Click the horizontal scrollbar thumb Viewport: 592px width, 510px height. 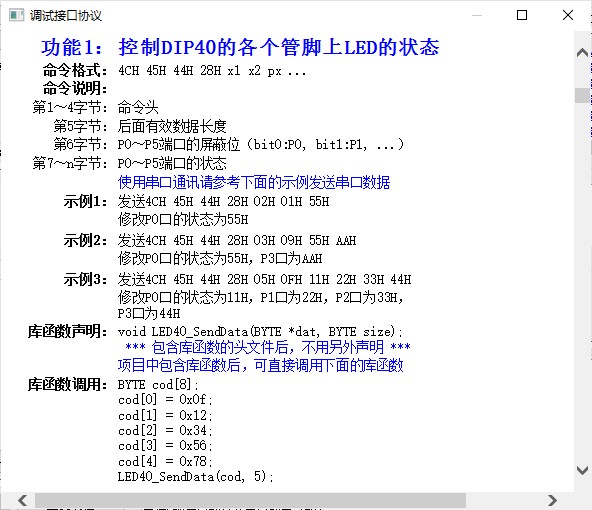[x=250, y=501]
